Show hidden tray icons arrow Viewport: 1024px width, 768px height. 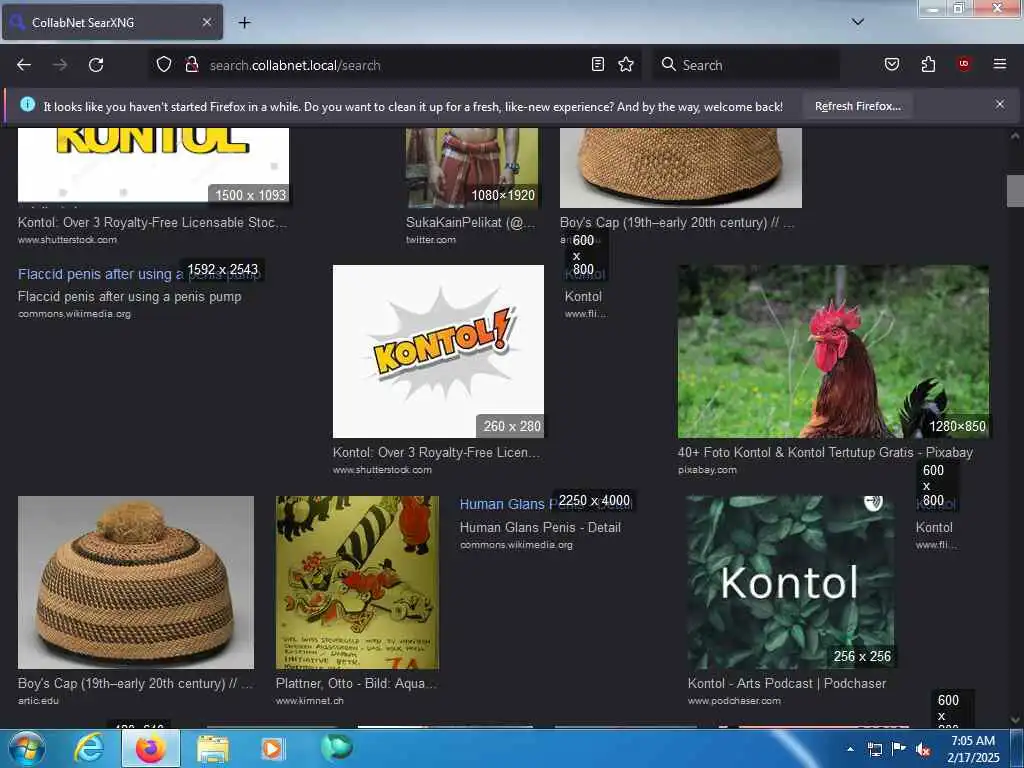pyautogui.click(x=850, y=749)
